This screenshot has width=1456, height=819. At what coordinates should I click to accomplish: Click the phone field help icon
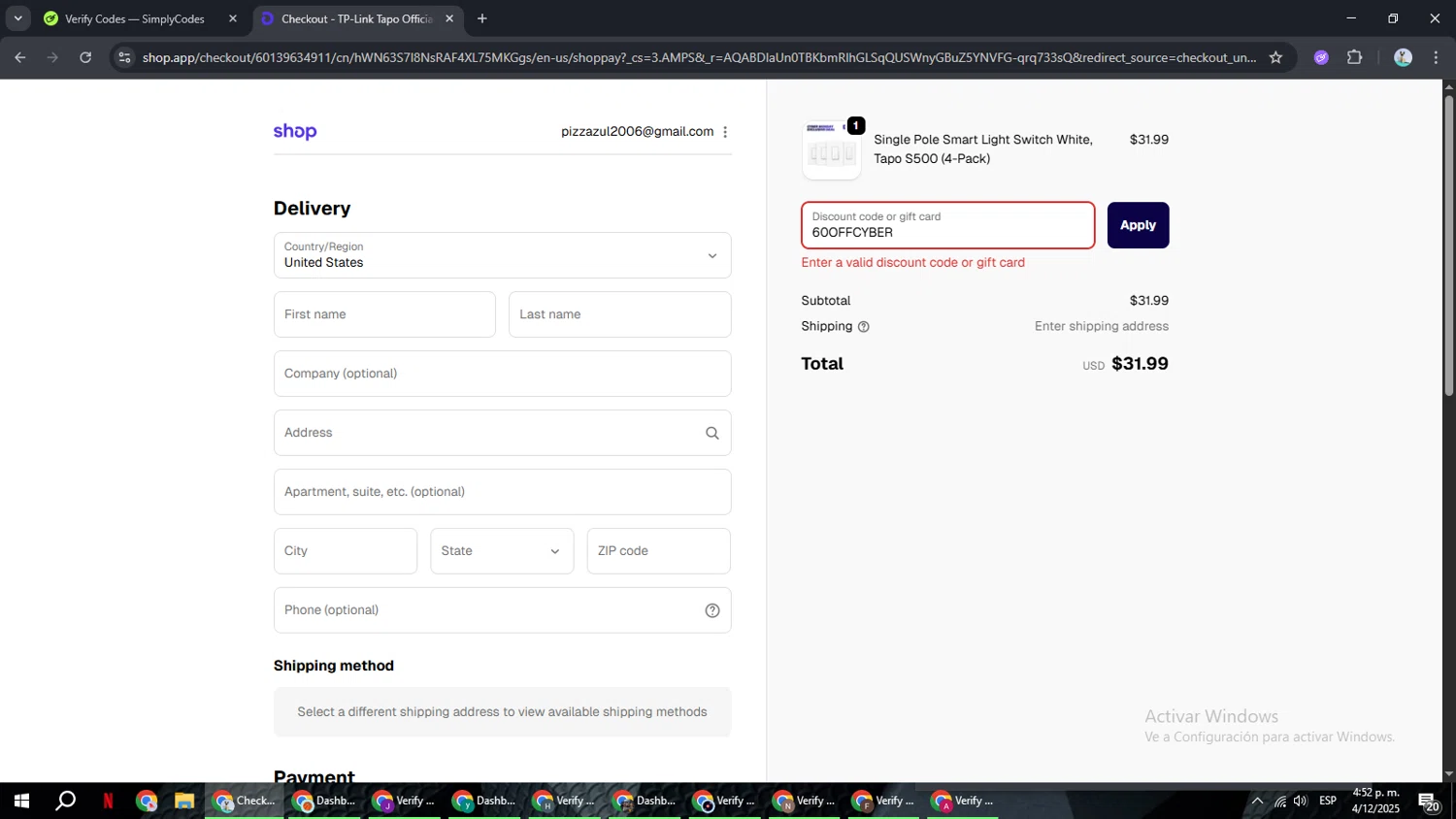712,610
